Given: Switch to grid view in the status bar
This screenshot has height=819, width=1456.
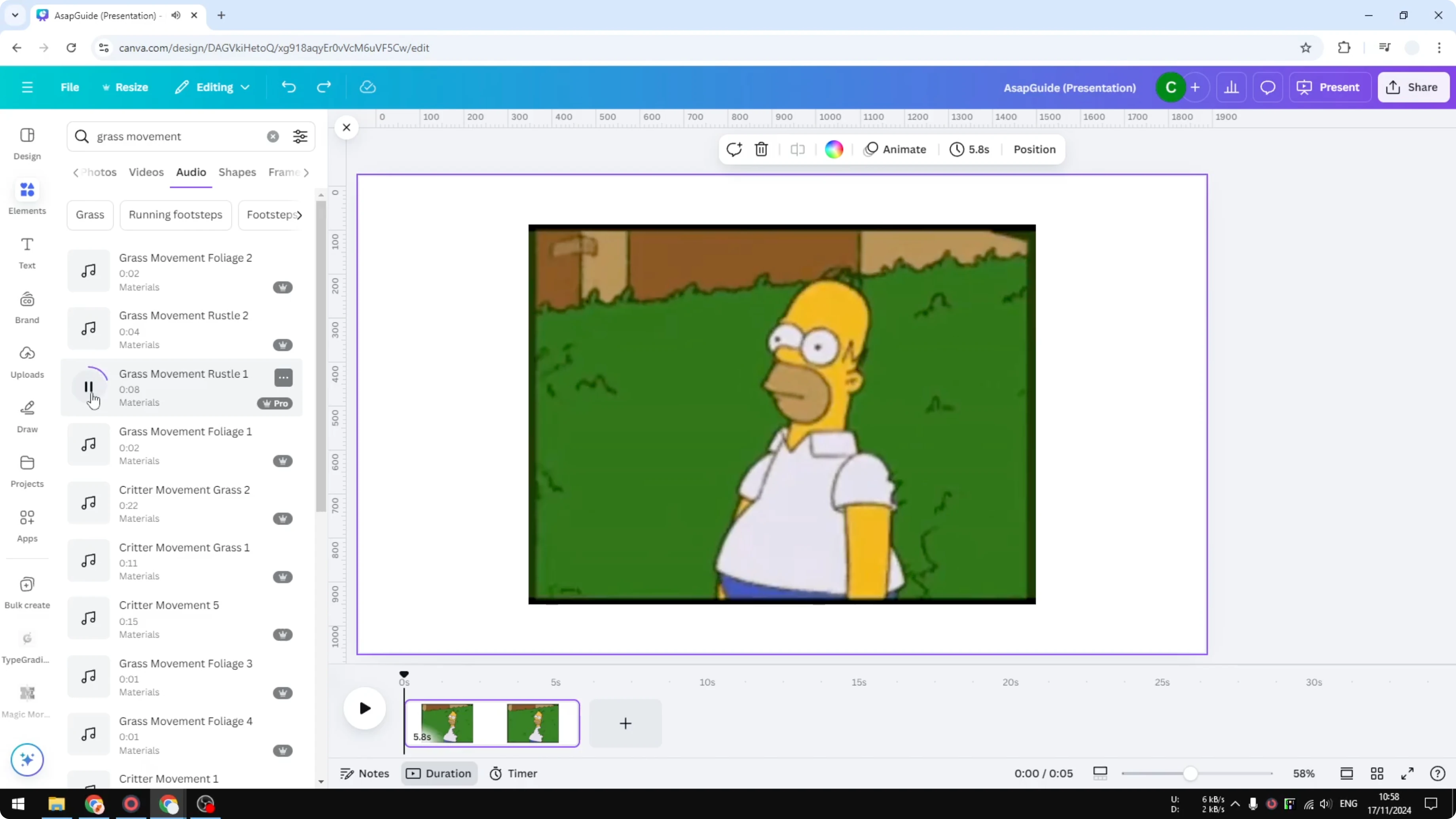Looking at the screenshot, I should [1377, 773].
